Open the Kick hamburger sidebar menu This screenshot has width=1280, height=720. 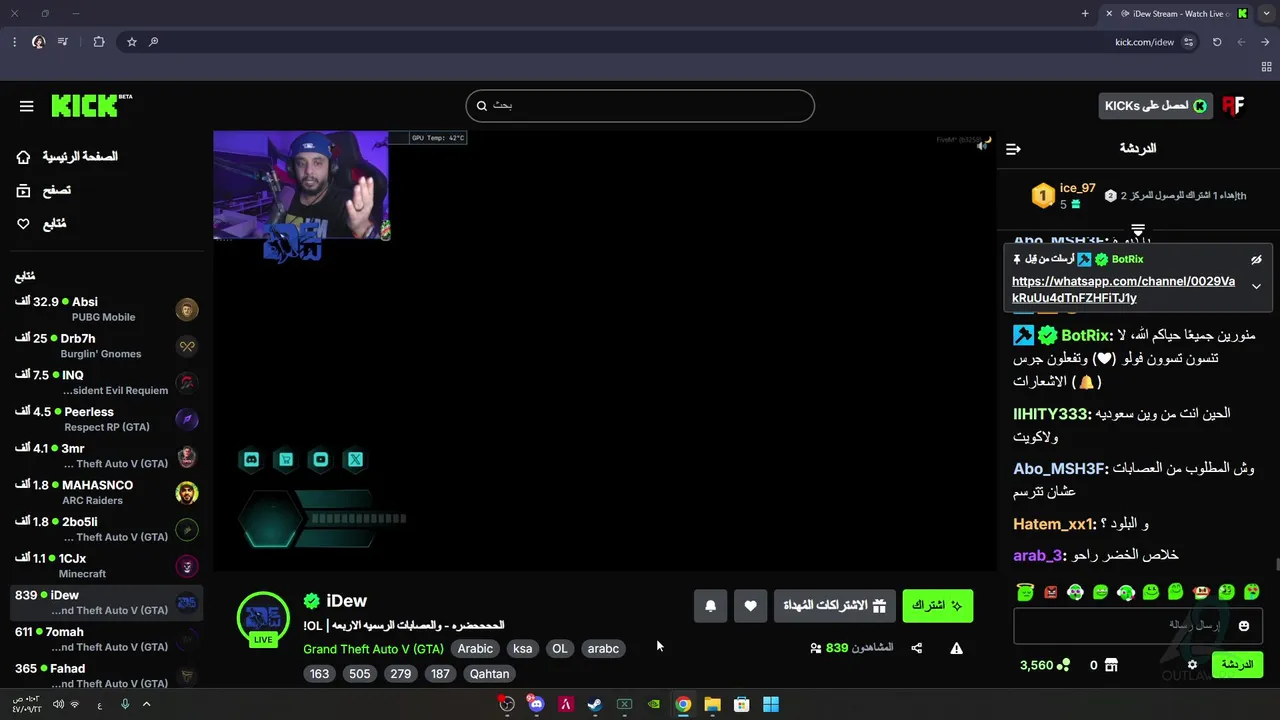tap(27, 106)
